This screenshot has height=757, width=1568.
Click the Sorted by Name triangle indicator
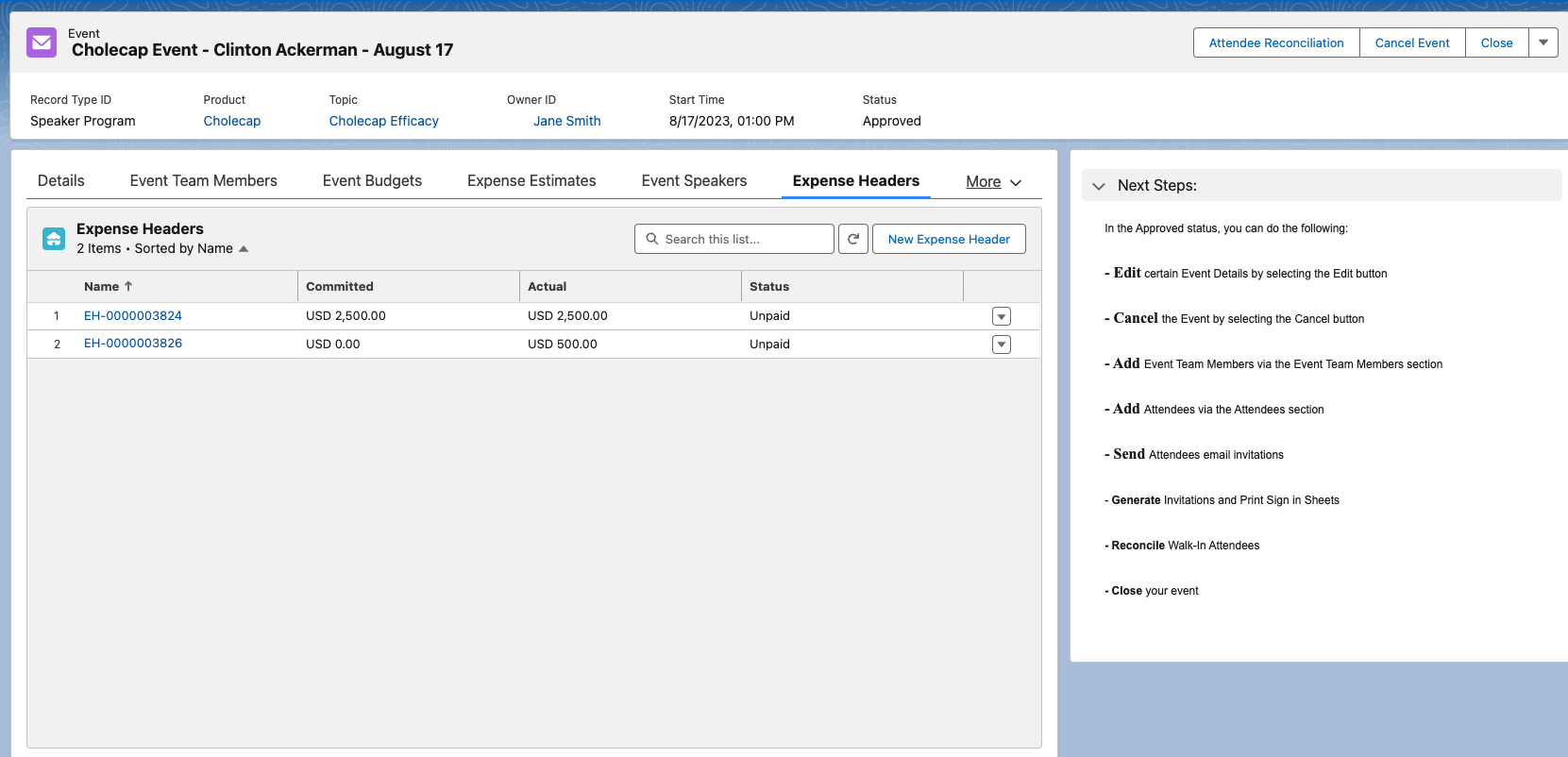pos(244,249)
